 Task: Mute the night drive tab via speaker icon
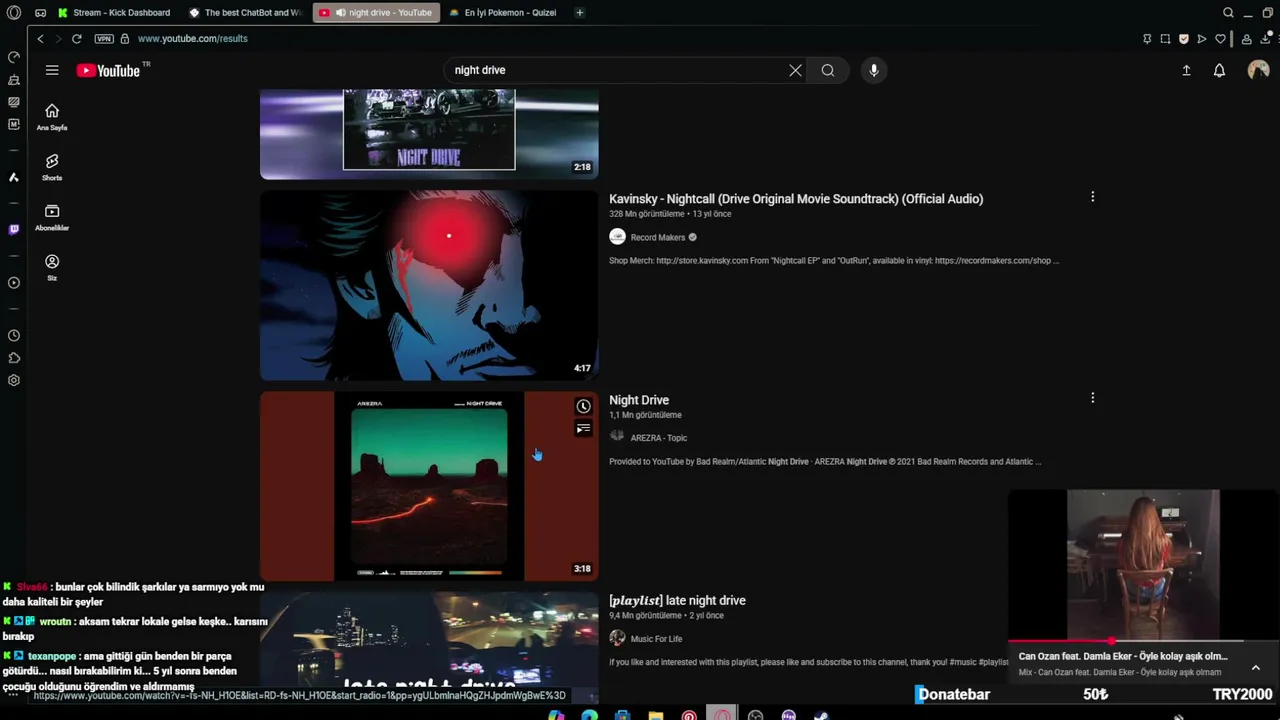click(340, 12)
